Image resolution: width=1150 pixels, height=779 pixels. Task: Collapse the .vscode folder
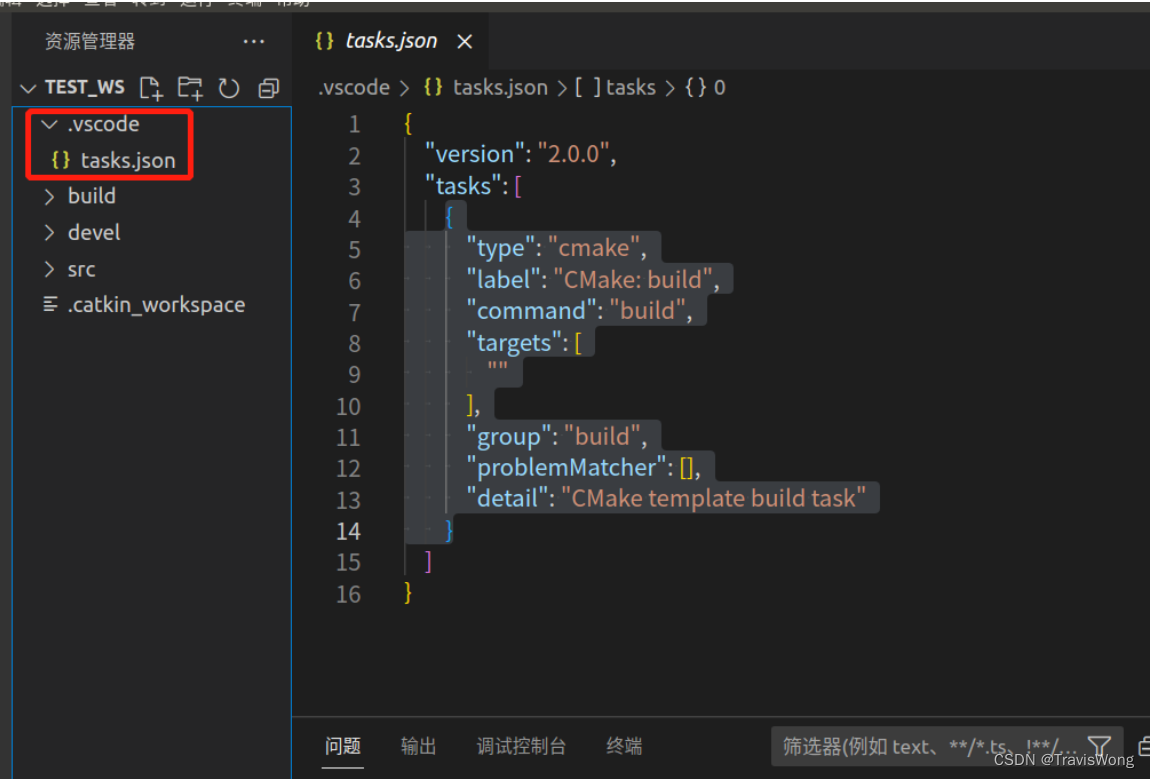pos(47,123)
